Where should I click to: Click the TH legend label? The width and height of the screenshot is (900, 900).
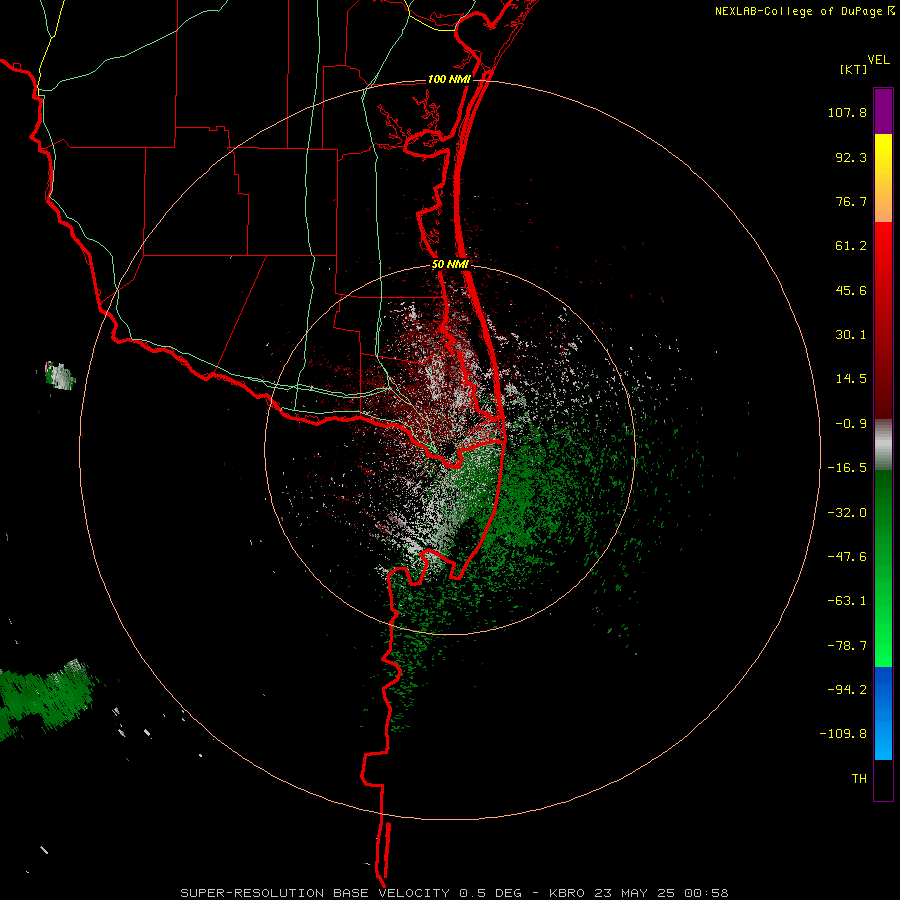859,779
